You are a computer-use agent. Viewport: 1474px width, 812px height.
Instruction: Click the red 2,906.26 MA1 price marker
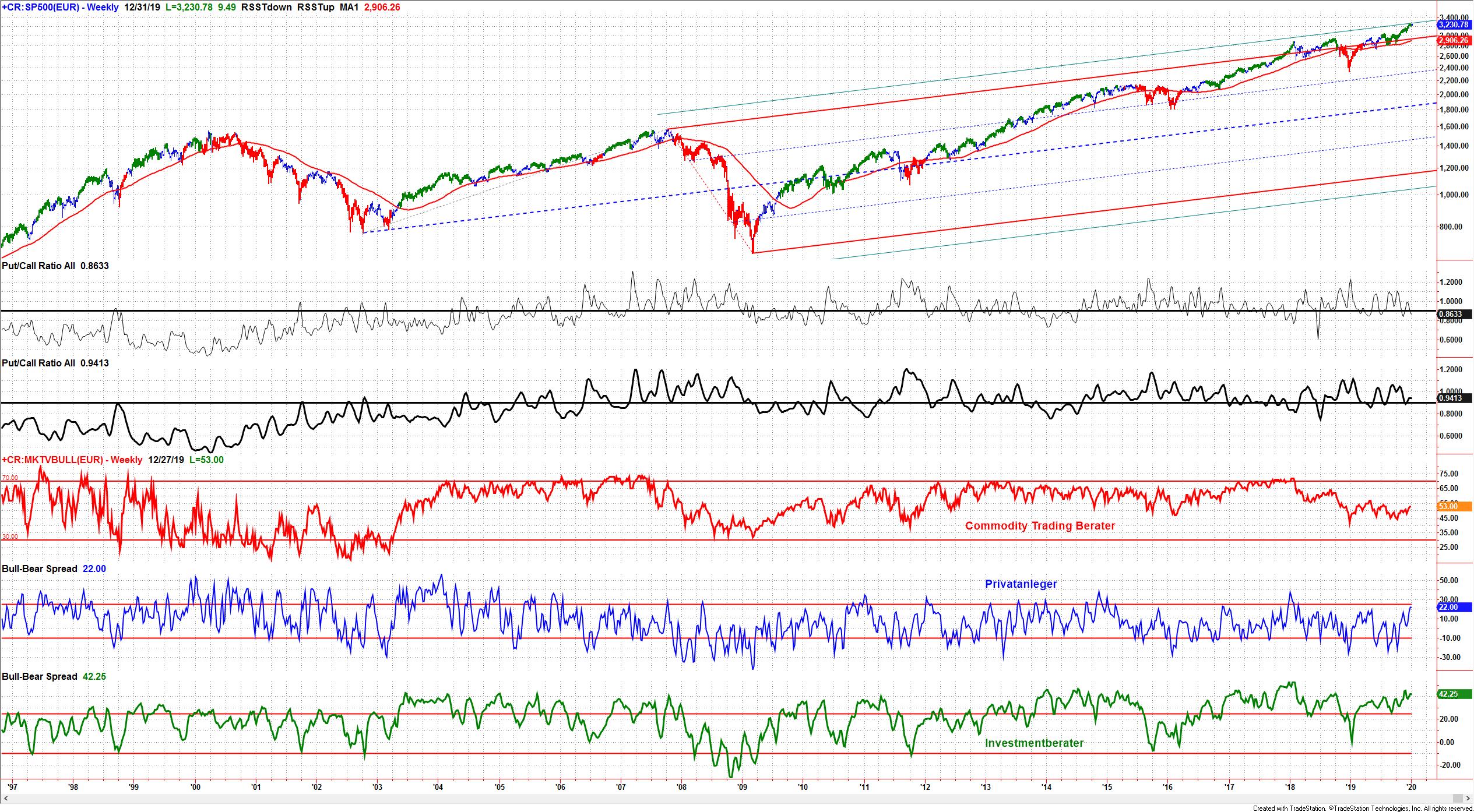pos(1453,41)
